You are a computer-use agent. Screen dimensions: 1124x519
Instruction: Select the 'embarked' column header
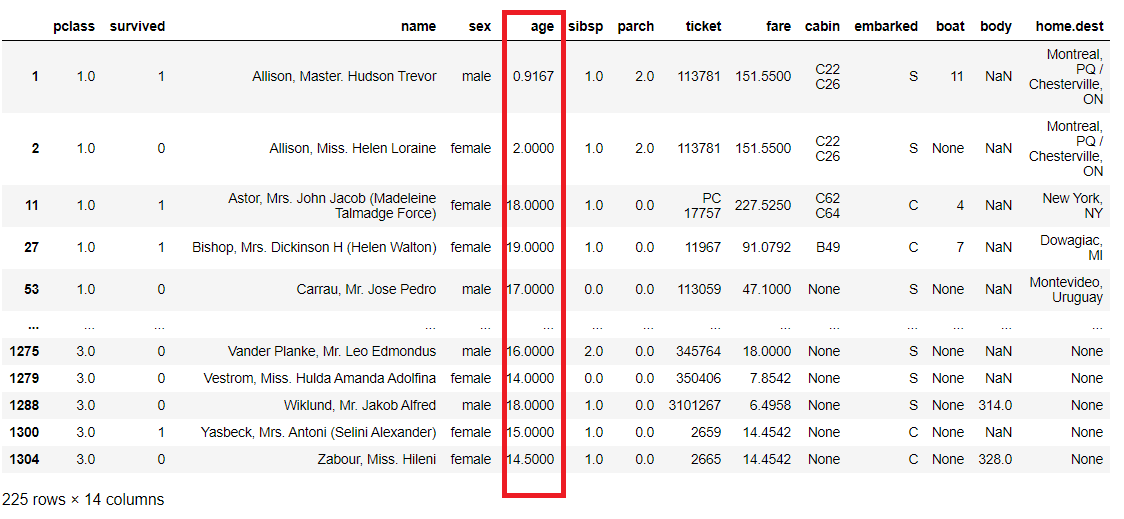click(x=885, y=27)
